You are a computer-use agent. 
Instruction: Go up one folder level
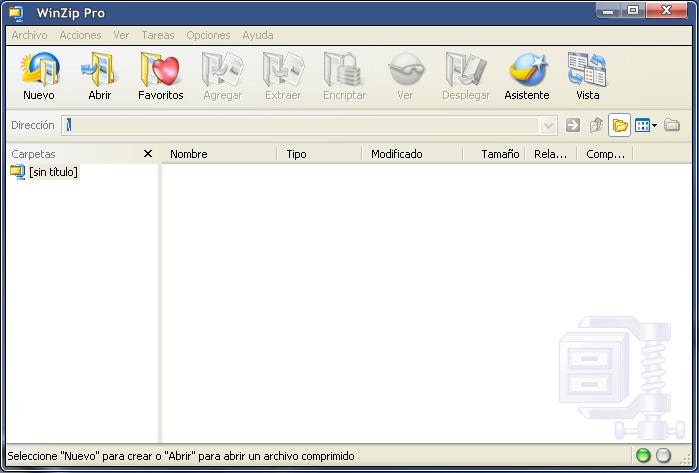coord(596,125)
